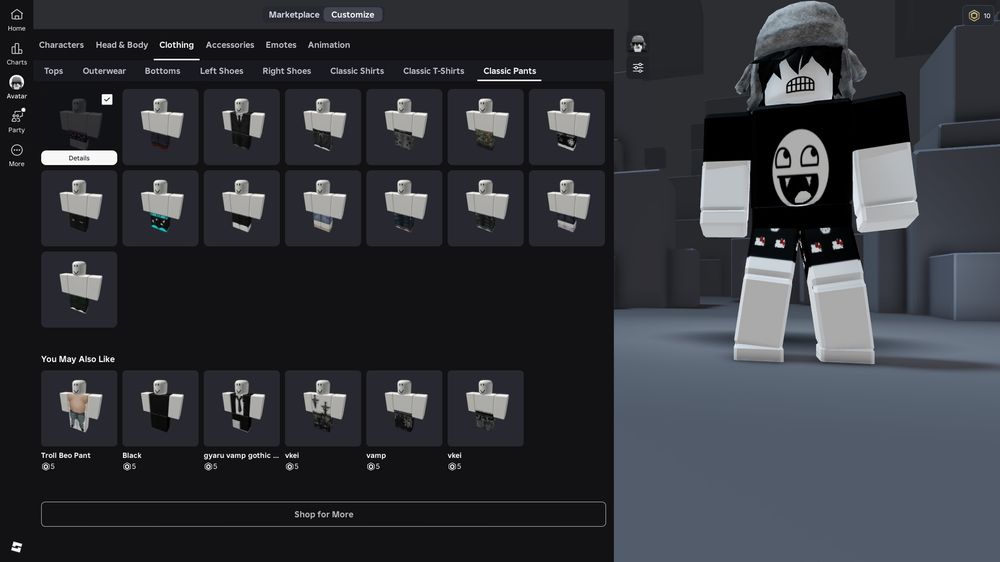Open the More sidebar menu
Screen dimensions: 1000x562
pyautogui.click(x=17, y=155)
